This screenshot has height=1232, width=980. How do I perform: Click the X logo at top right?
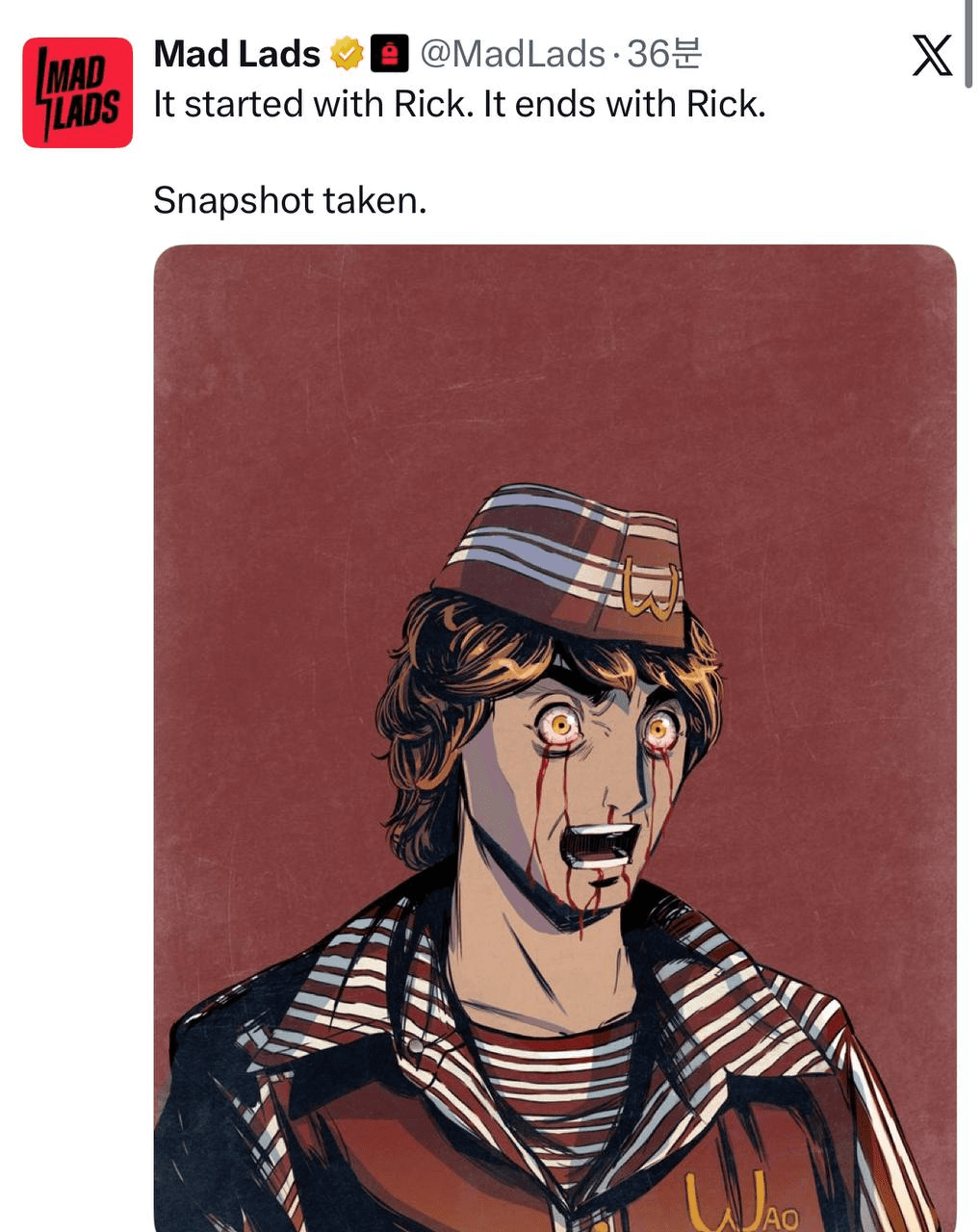[x=931, y=55]
